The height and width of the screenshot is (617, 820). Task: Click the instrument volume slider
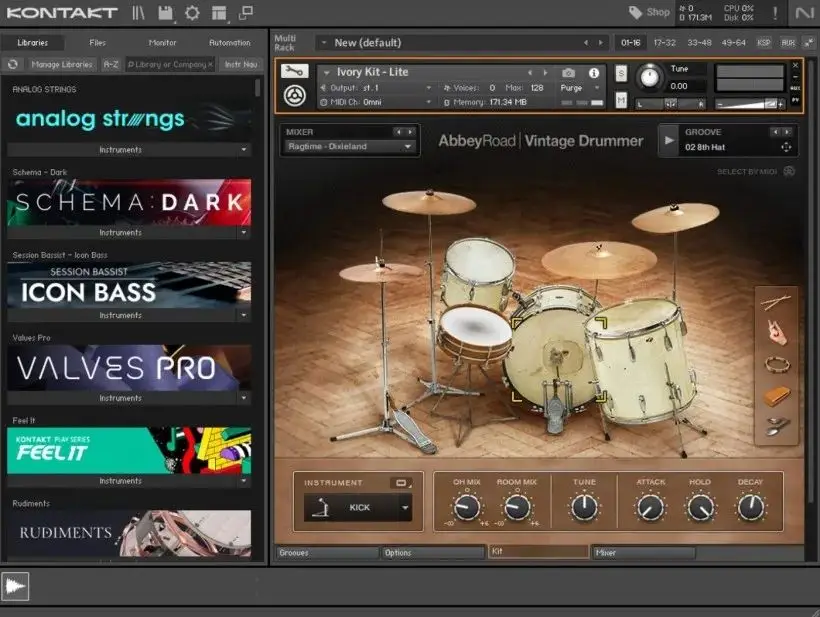(748, 105)
